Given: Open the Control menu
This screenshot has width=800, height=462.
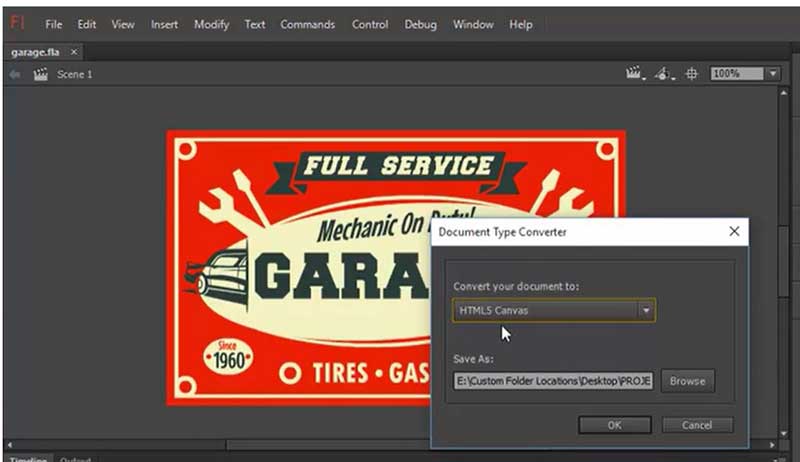Looking at the screenshot, I should pyautogui.click(x=370, y=24).
